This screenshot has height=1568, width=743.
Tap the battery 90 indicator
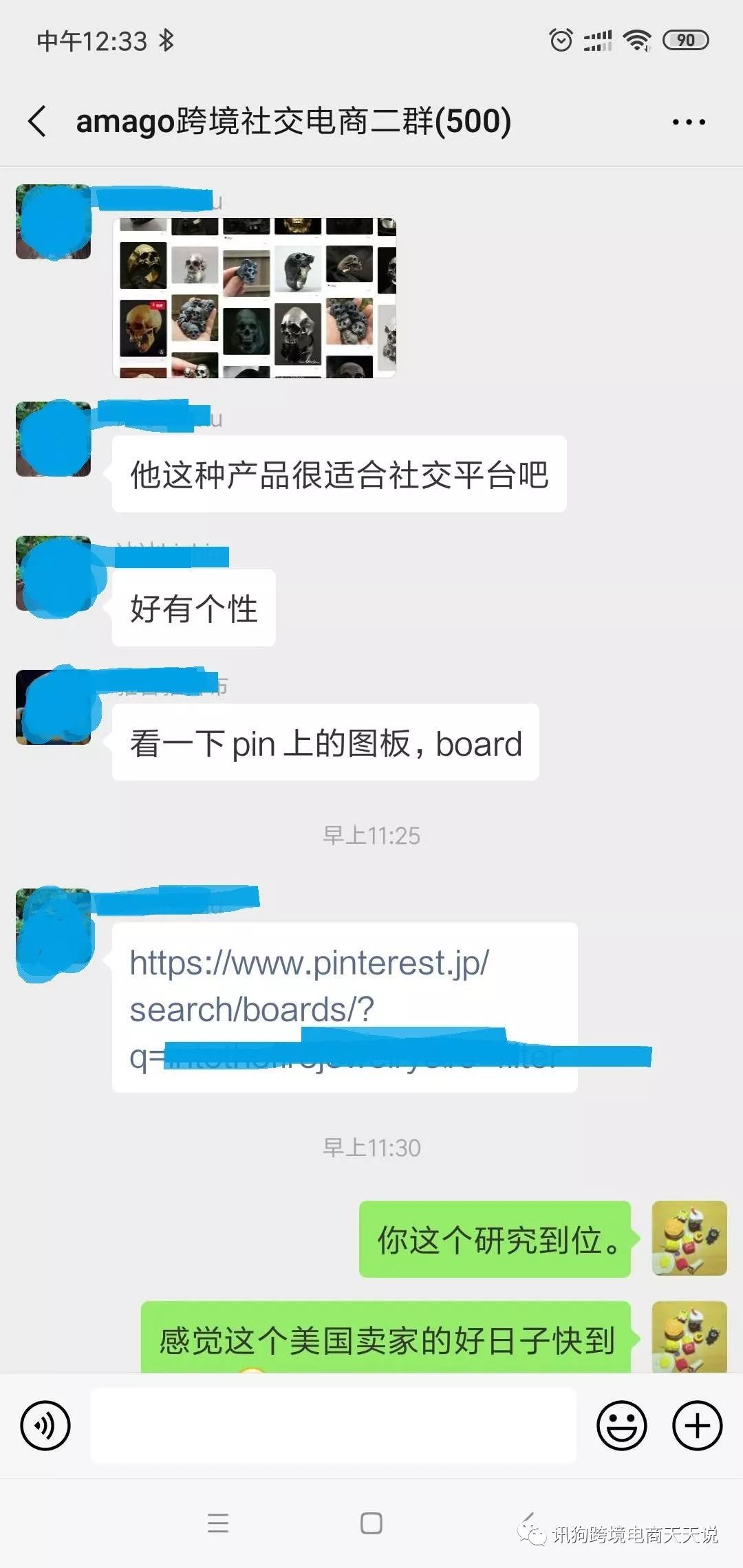click(685, 41)
